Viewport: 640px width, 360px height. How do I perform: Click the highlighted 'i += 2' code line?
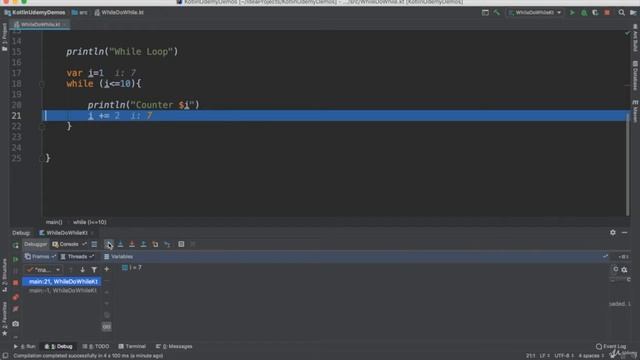pos(336,116)
